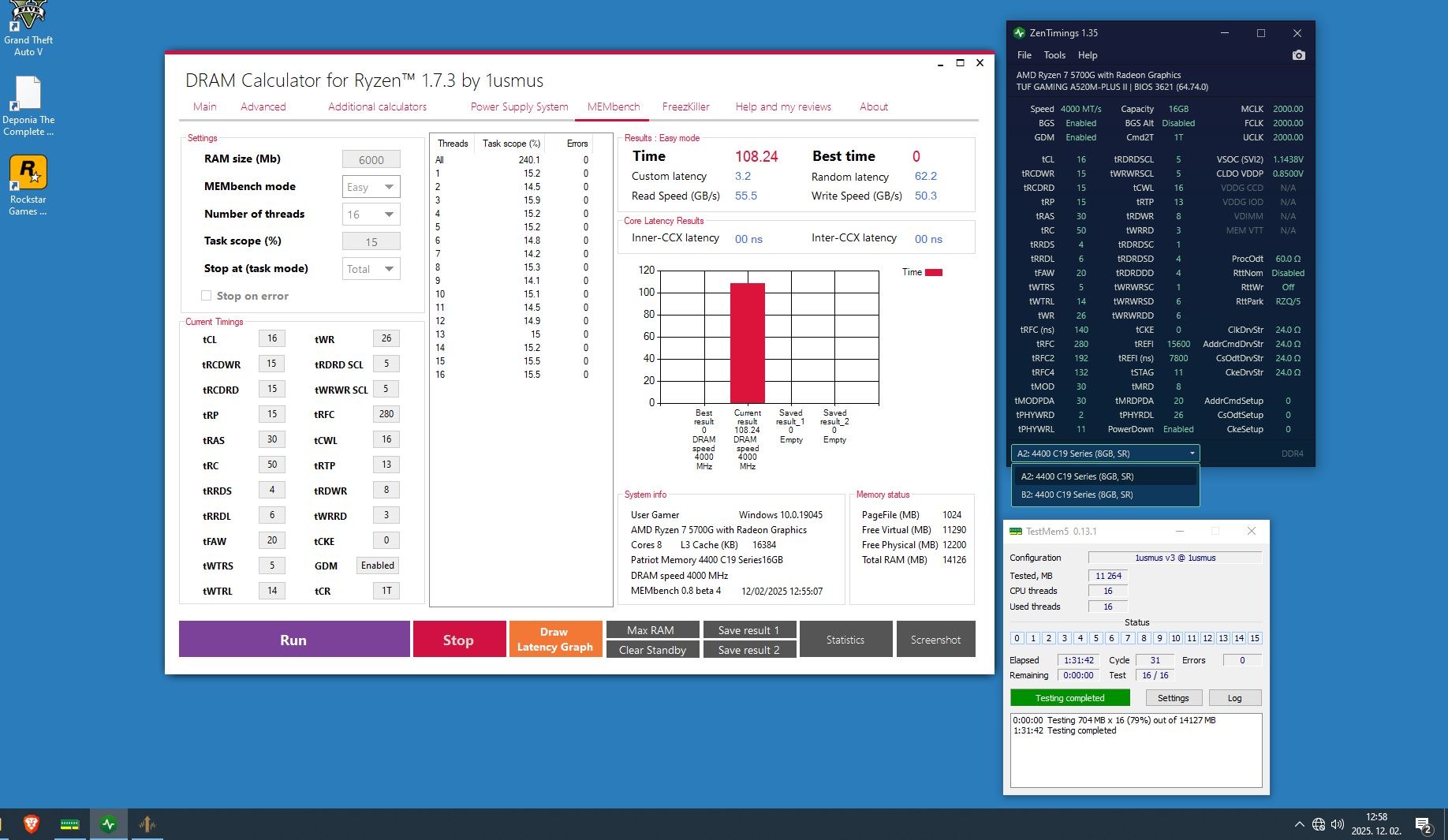Open the ZenTimings File menu
Viewport: 1448px width, 840px height.
pos(1024,55)
